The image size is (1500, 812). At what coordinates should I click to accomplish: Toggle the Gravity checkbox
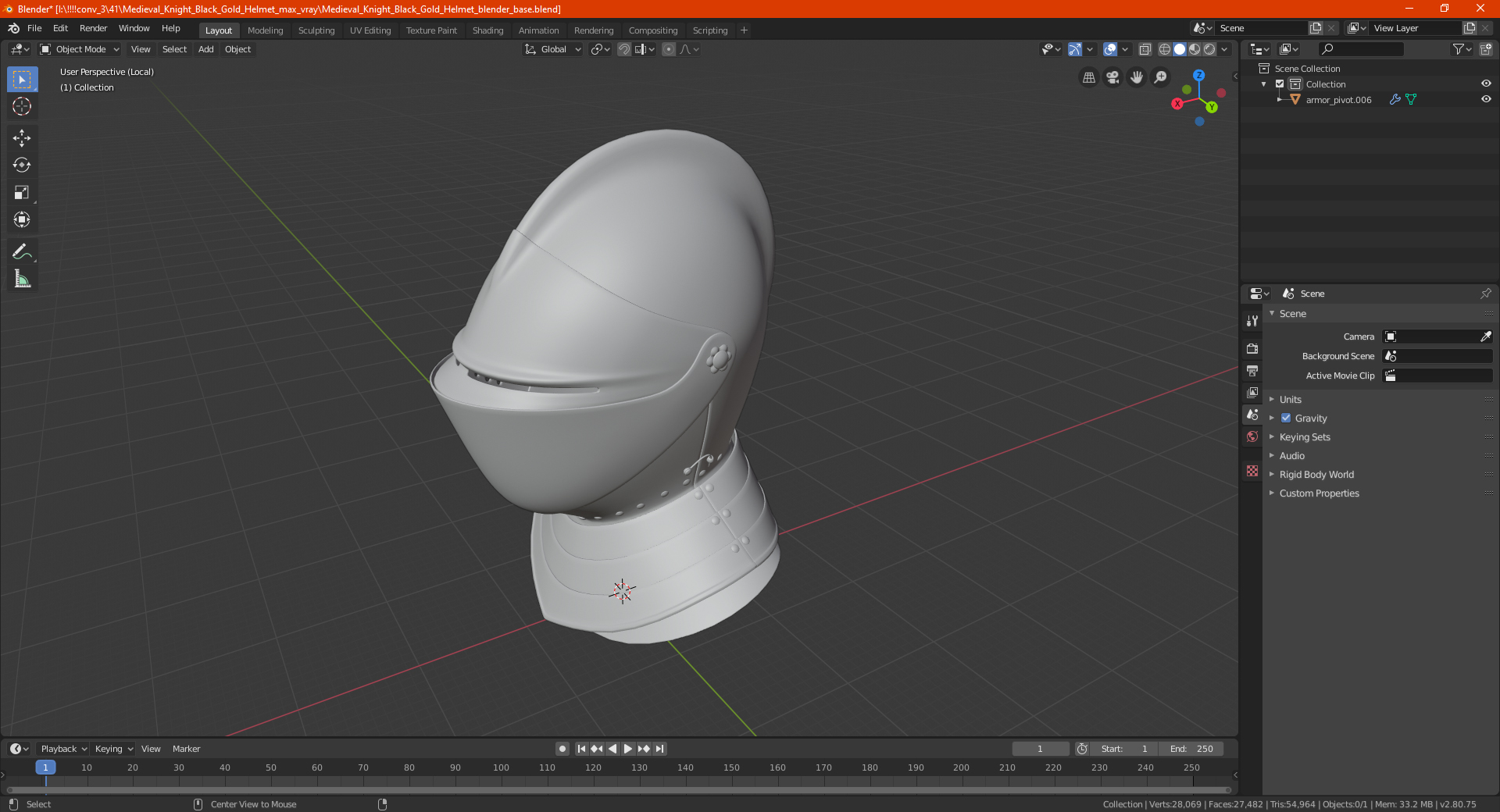1286,418
